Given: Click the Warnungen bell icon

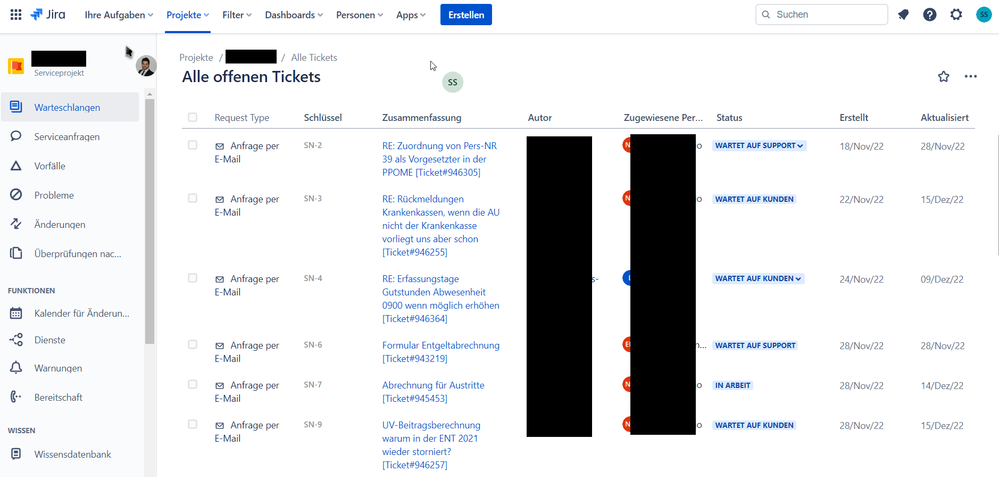Looking at the screenshot, I should tap(16, 368).
